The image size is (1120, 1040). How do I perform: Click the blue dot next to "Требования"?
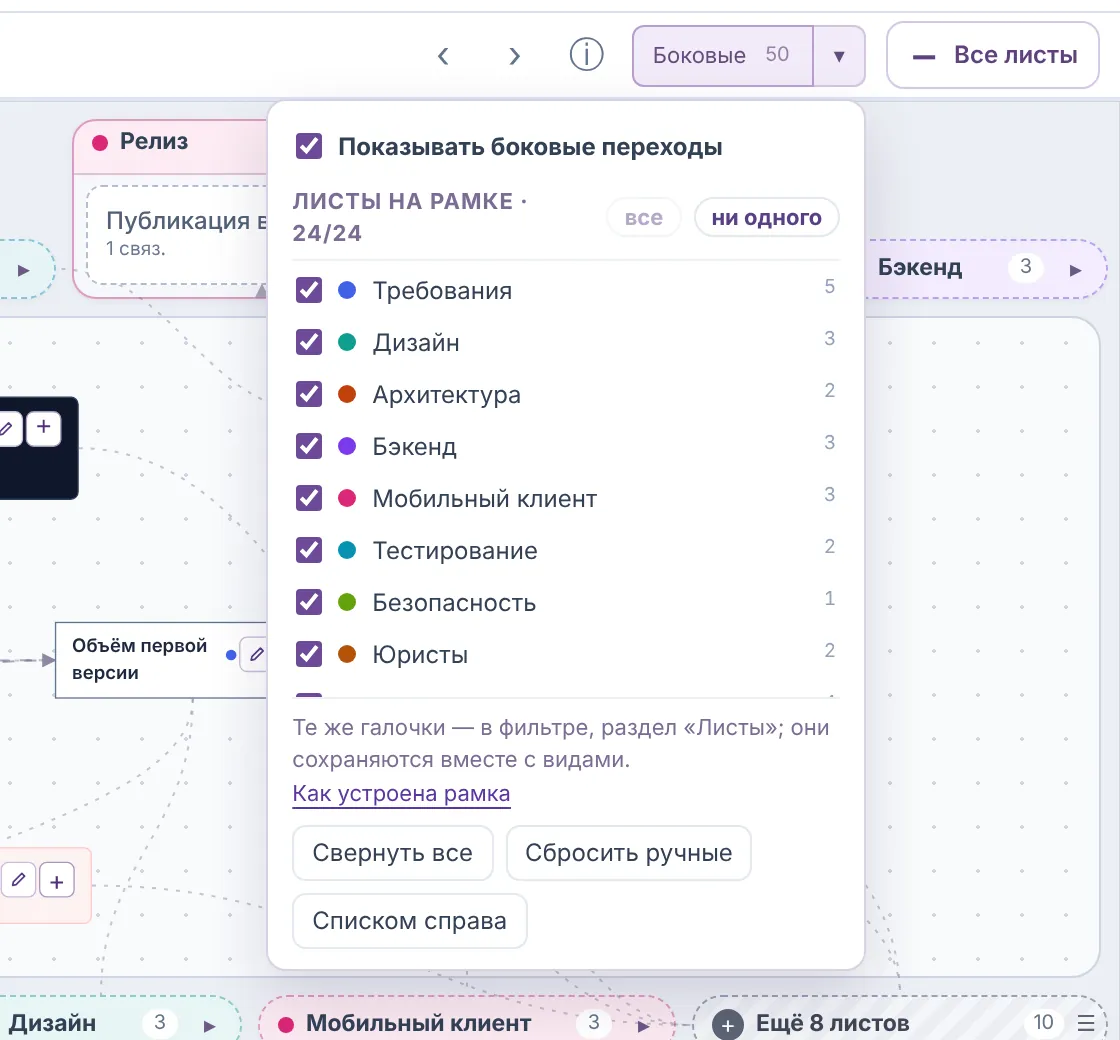point(347,290)
